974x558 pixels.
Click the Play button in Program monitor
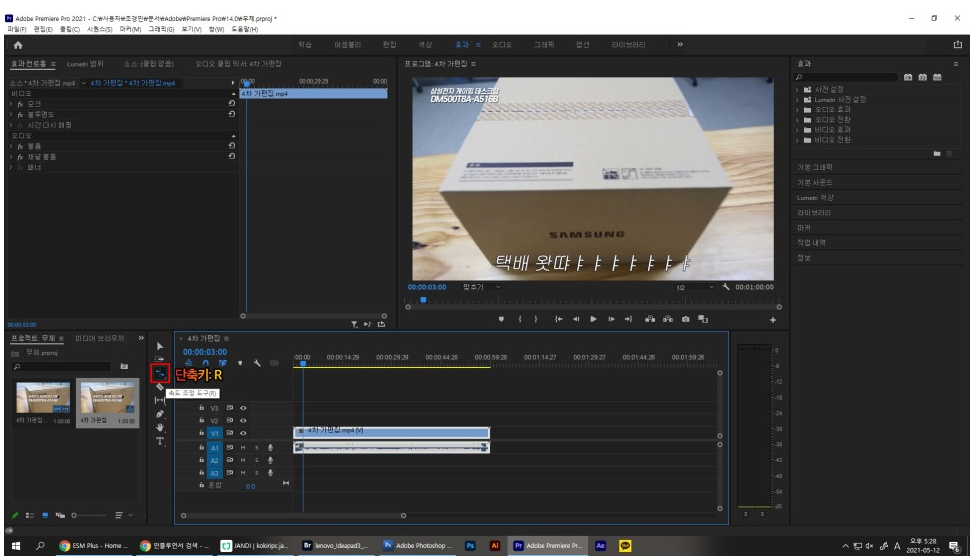pos(593,319)
